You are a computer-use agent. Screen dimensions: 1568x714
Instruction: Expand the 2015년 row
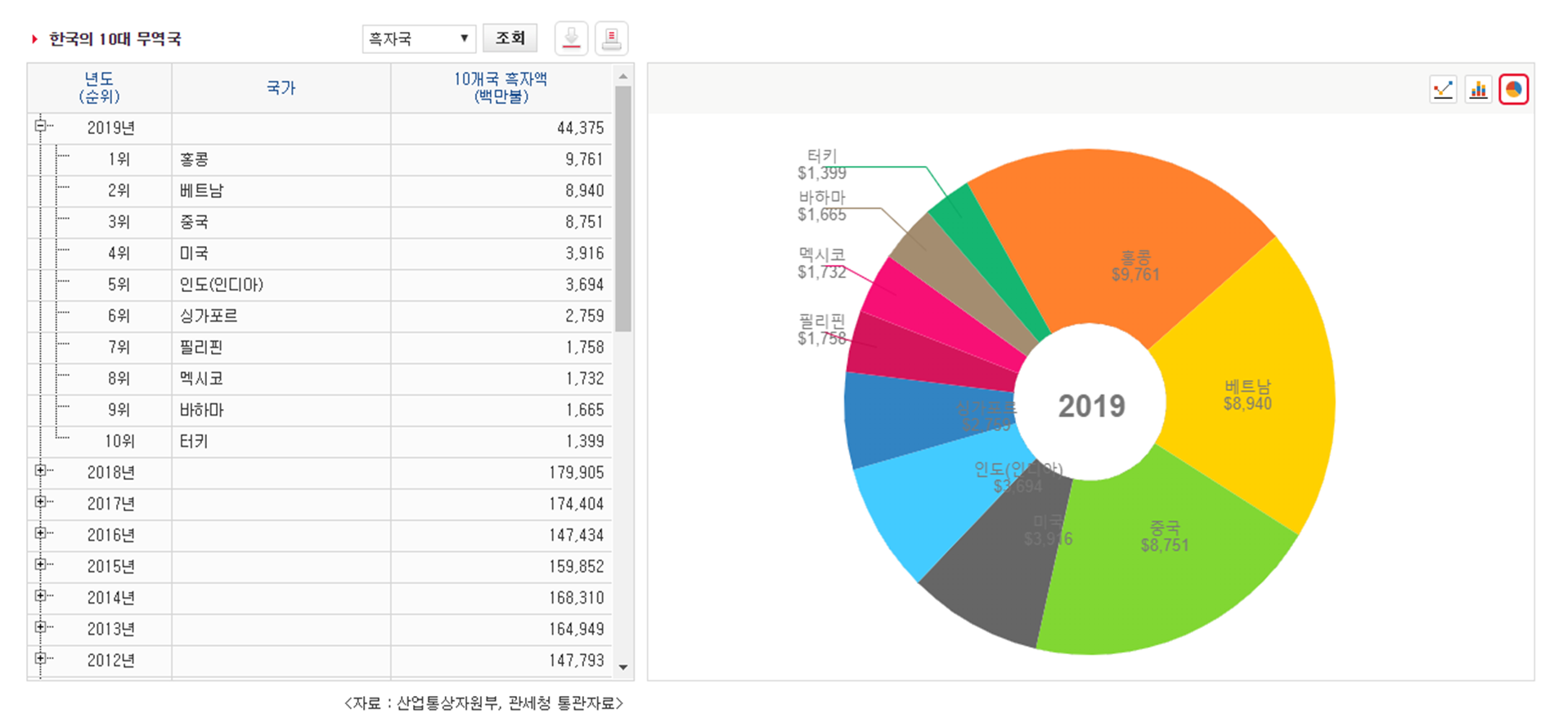[40, 564]
